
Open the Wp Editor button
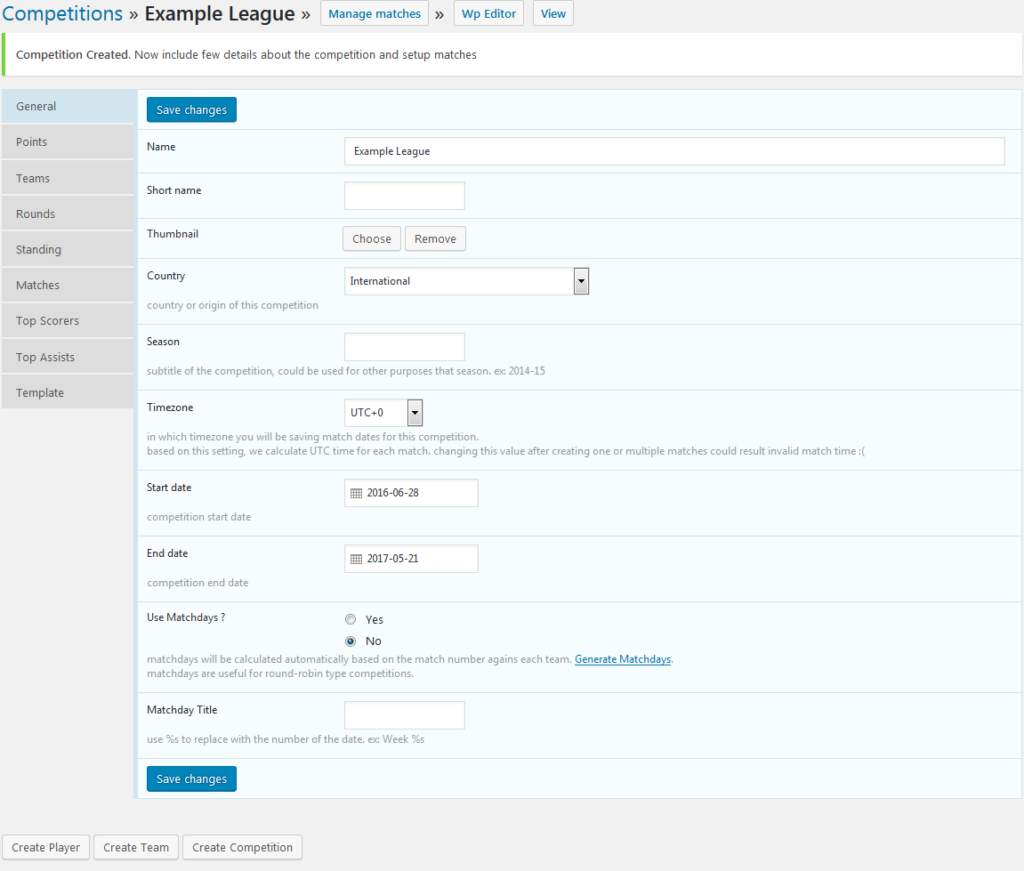click(x=488, y=14)
